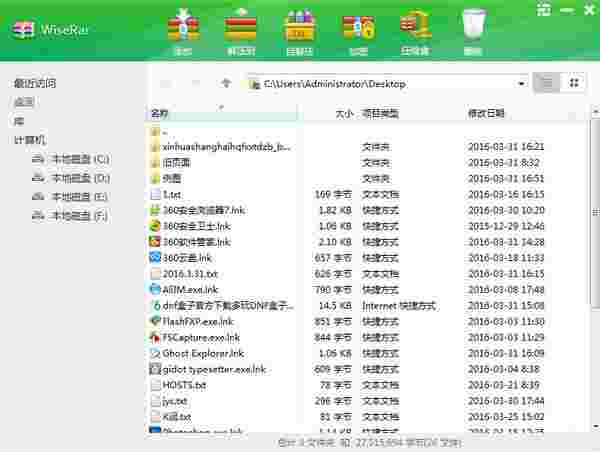Click the scrollbar up arrow in file list
Screen dimensions: 600x452
pos(595,112)
